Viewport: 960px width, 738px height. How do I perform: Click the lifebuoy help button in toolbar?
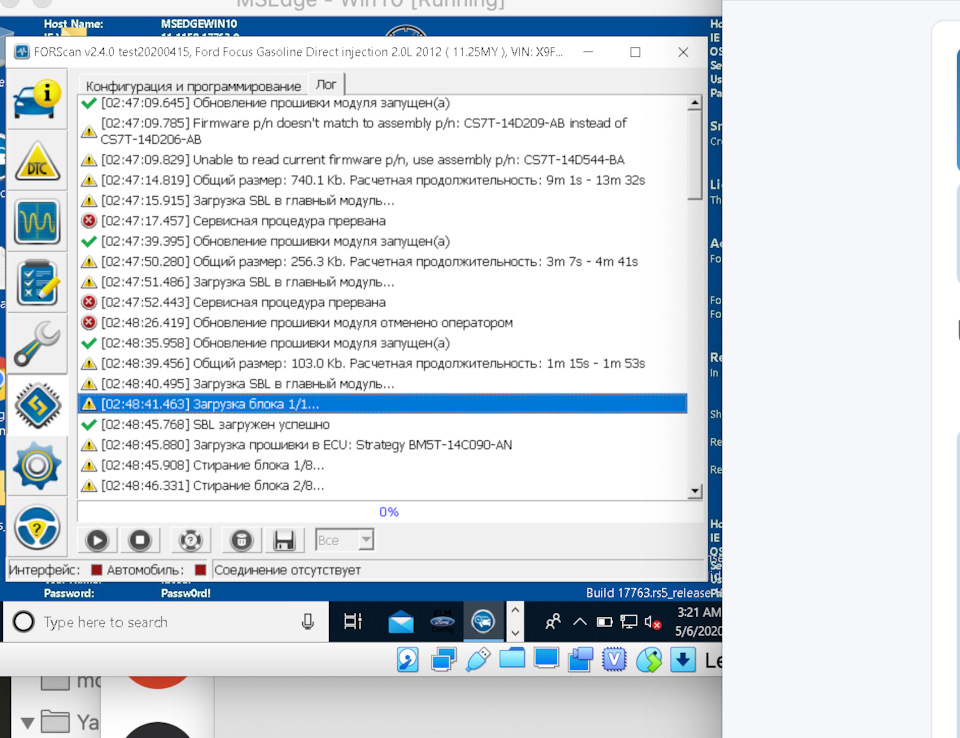190,540
